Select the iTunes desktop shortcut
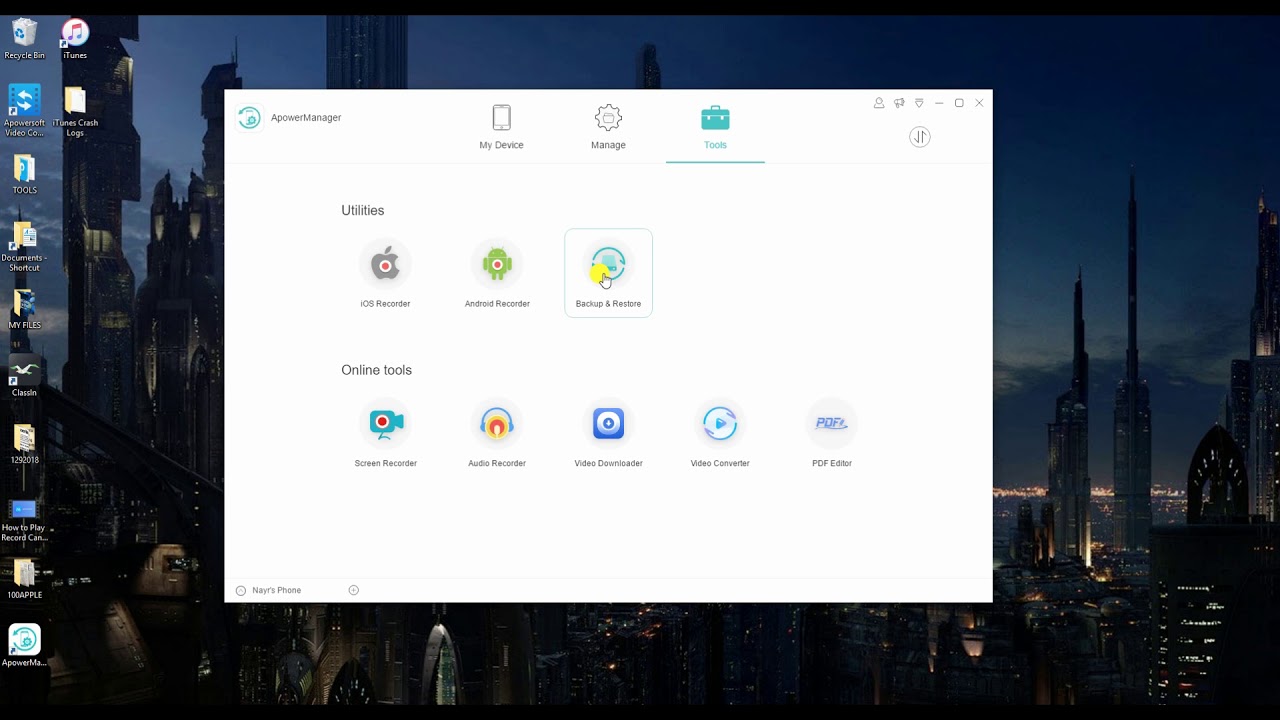This screenshot has height=720, width=1280. pyautogui.click(x=75, y=40)
